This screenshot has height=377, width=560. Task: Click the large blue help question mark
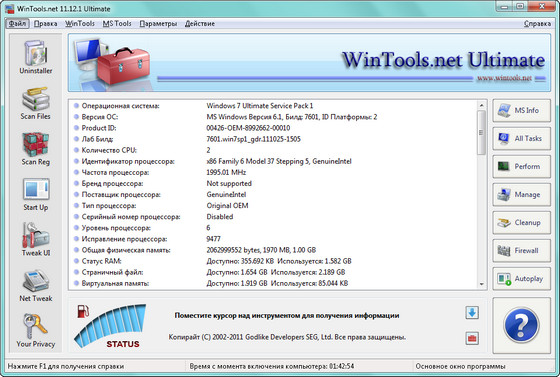coord(521,325)
